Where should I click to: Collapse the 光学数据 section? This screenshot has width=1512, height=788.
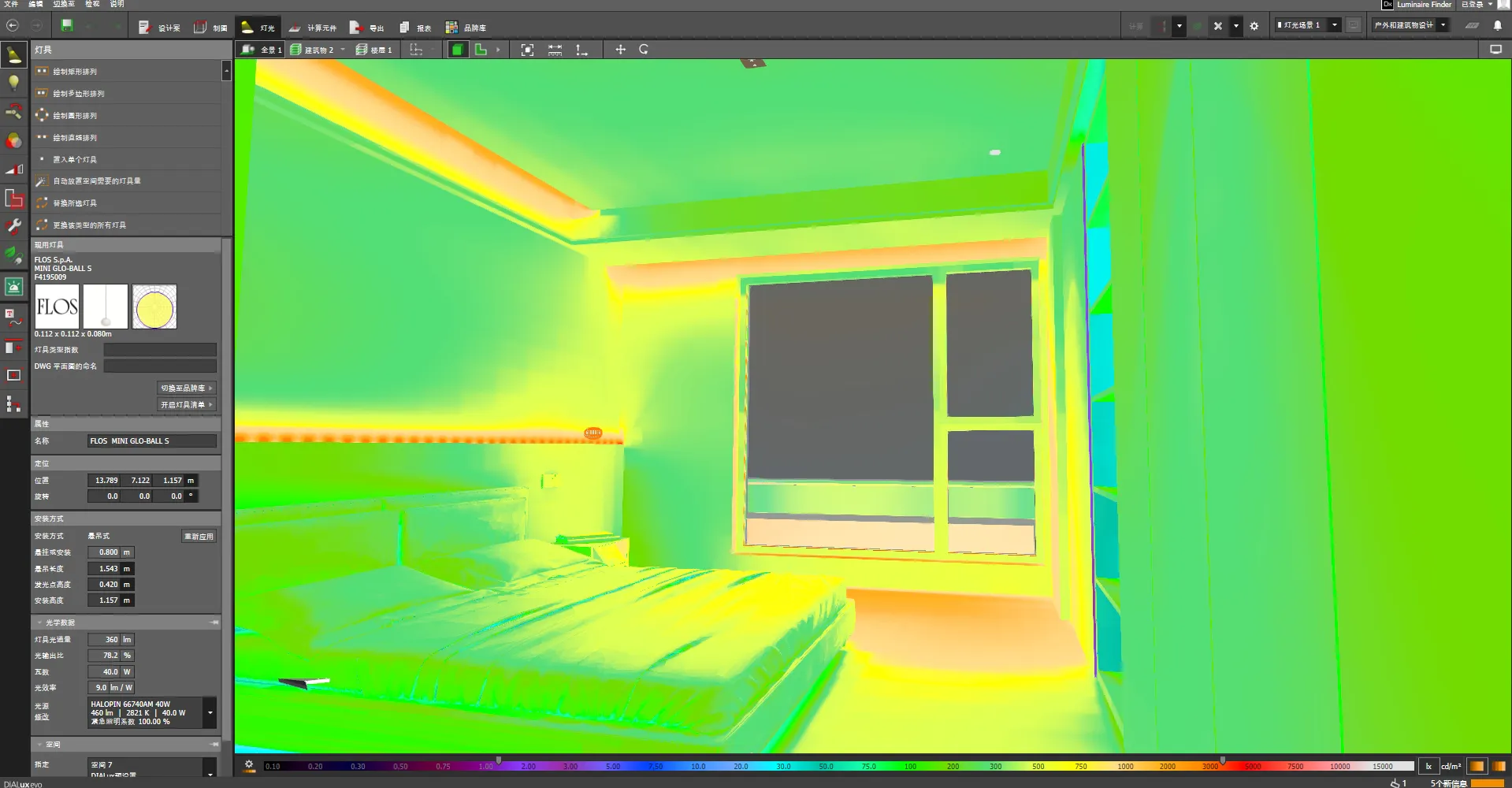41,623
